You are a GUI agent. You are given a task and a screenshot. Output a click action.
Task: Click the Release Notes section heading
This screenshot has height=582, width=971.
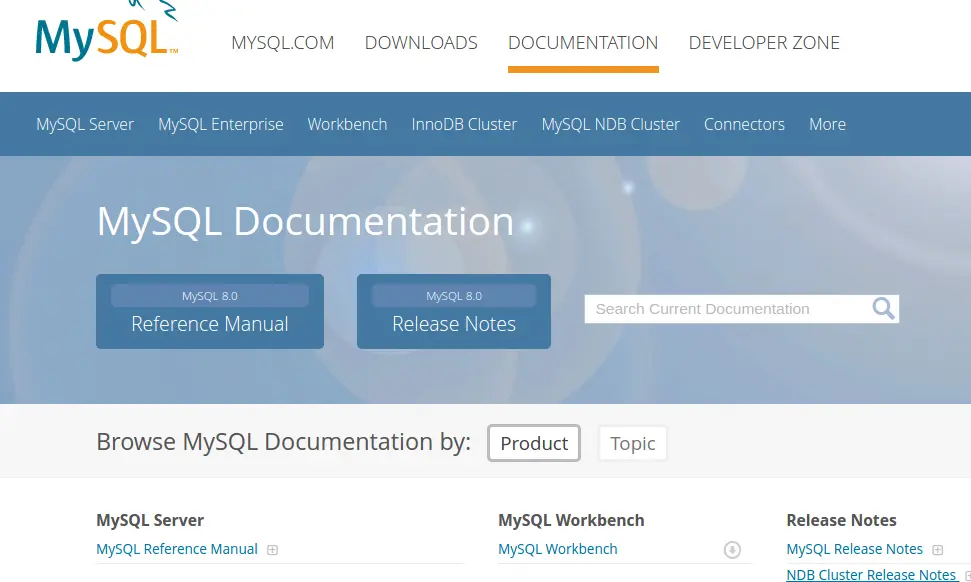(x=842, y=520)
